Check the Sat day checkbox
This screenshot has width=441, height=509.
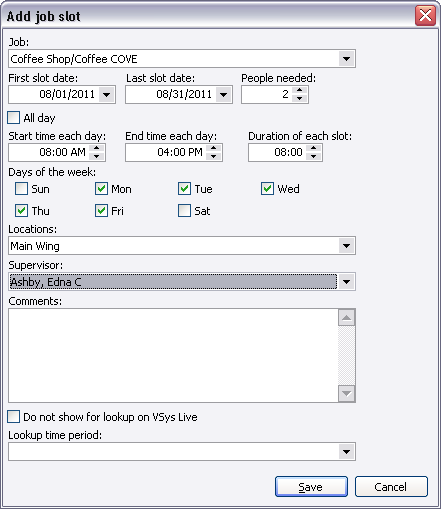pyautogui.click(x=184, y=211)
